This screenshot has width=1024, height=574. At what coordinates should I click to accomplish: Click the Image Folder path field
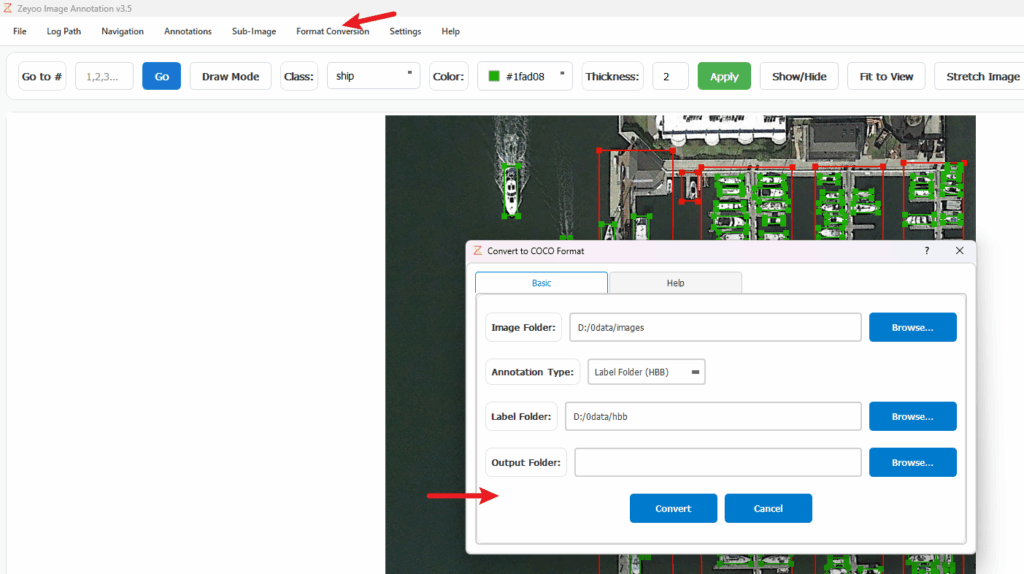(x=715, y=327)
